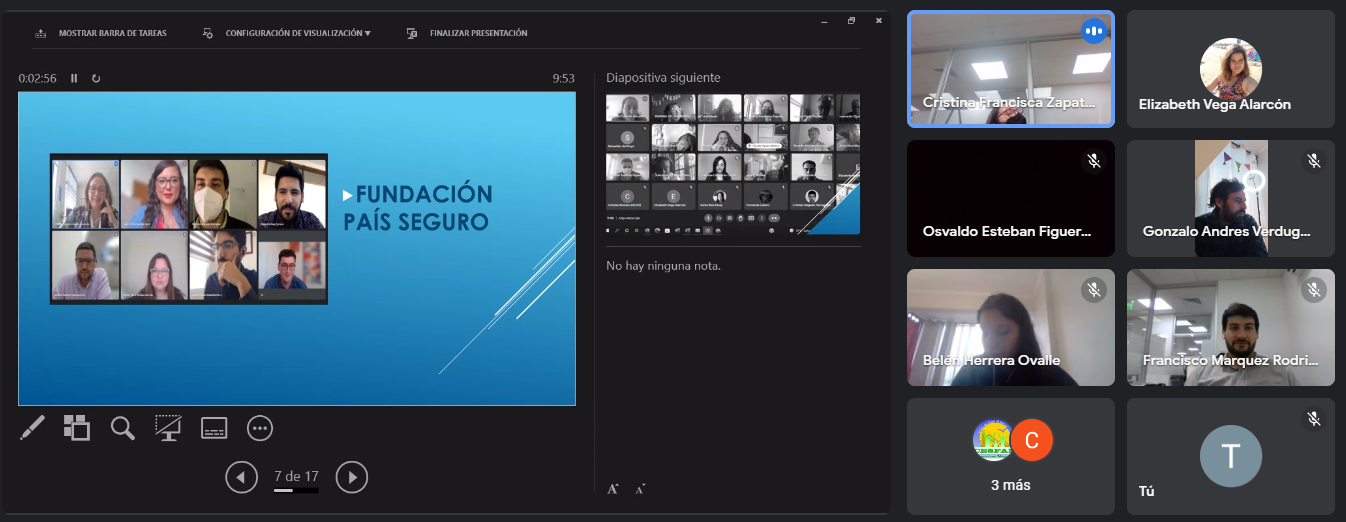The width and height of the screenshot is (1346, 522).
Task: Show all slides grid view
Action: click(x=77, y=428)
